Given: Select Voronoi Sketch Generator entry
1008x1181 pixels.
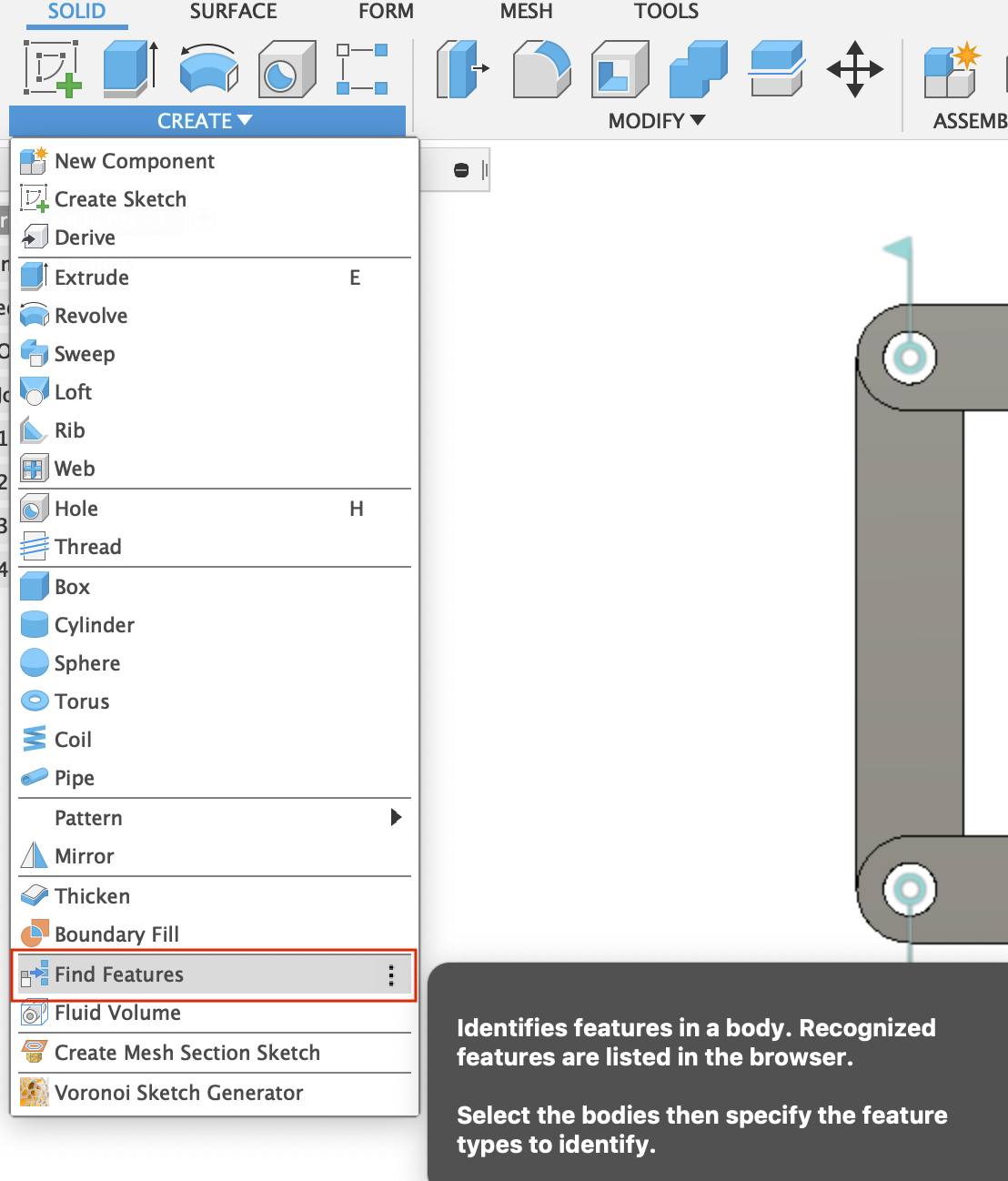Looking at the screenshot, I should coord(215,1093).
